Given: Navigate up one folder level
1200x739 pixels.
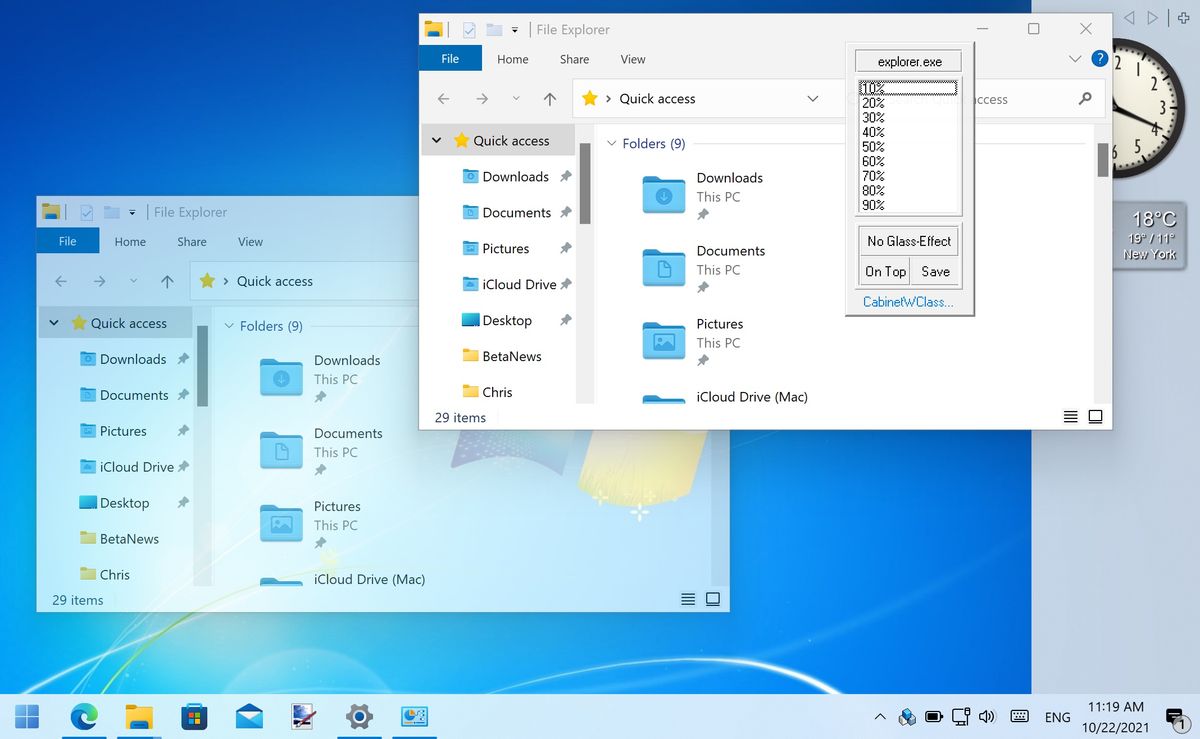Looking at the screenshot, I should point(549,98).
